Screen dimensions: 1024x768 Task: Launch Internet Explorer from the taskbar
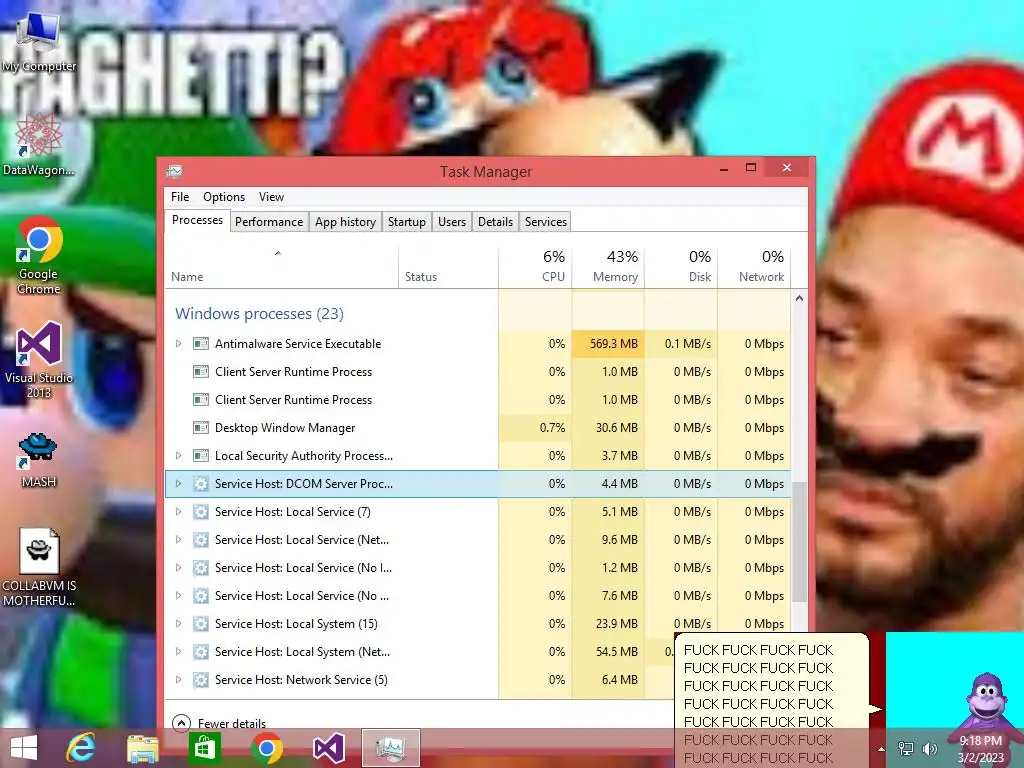point(81,748)
